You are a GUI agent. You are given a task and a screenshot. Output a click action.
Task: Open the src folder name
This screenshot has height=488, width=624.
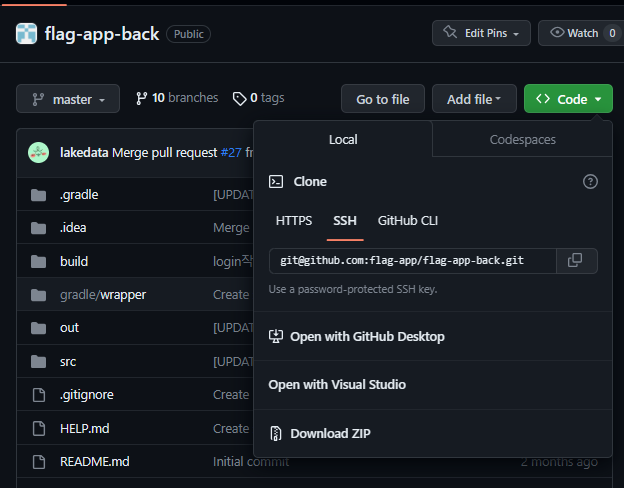[68, 362]
